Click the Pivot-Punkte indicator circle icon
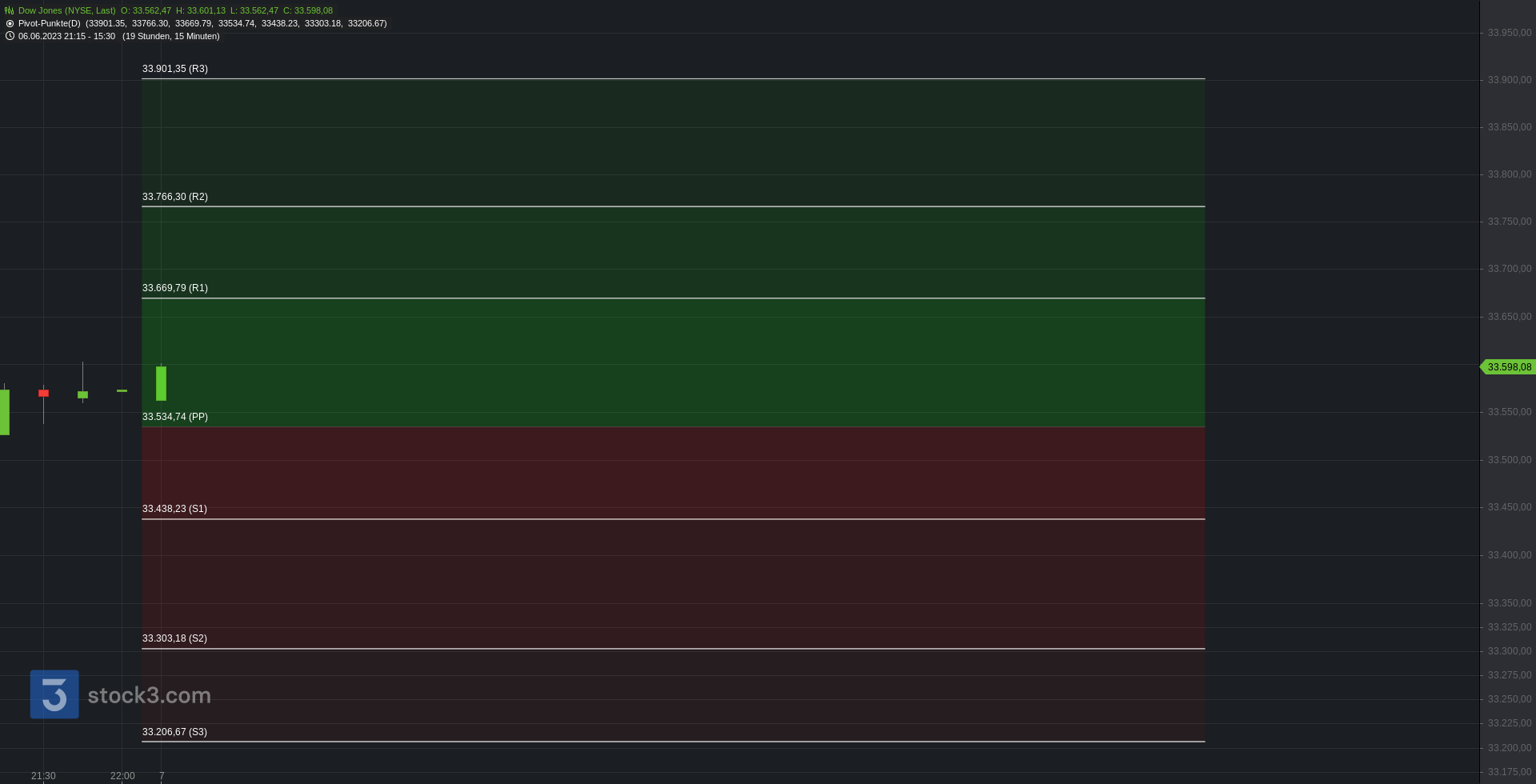The image size is (1536, 784). 10,24
